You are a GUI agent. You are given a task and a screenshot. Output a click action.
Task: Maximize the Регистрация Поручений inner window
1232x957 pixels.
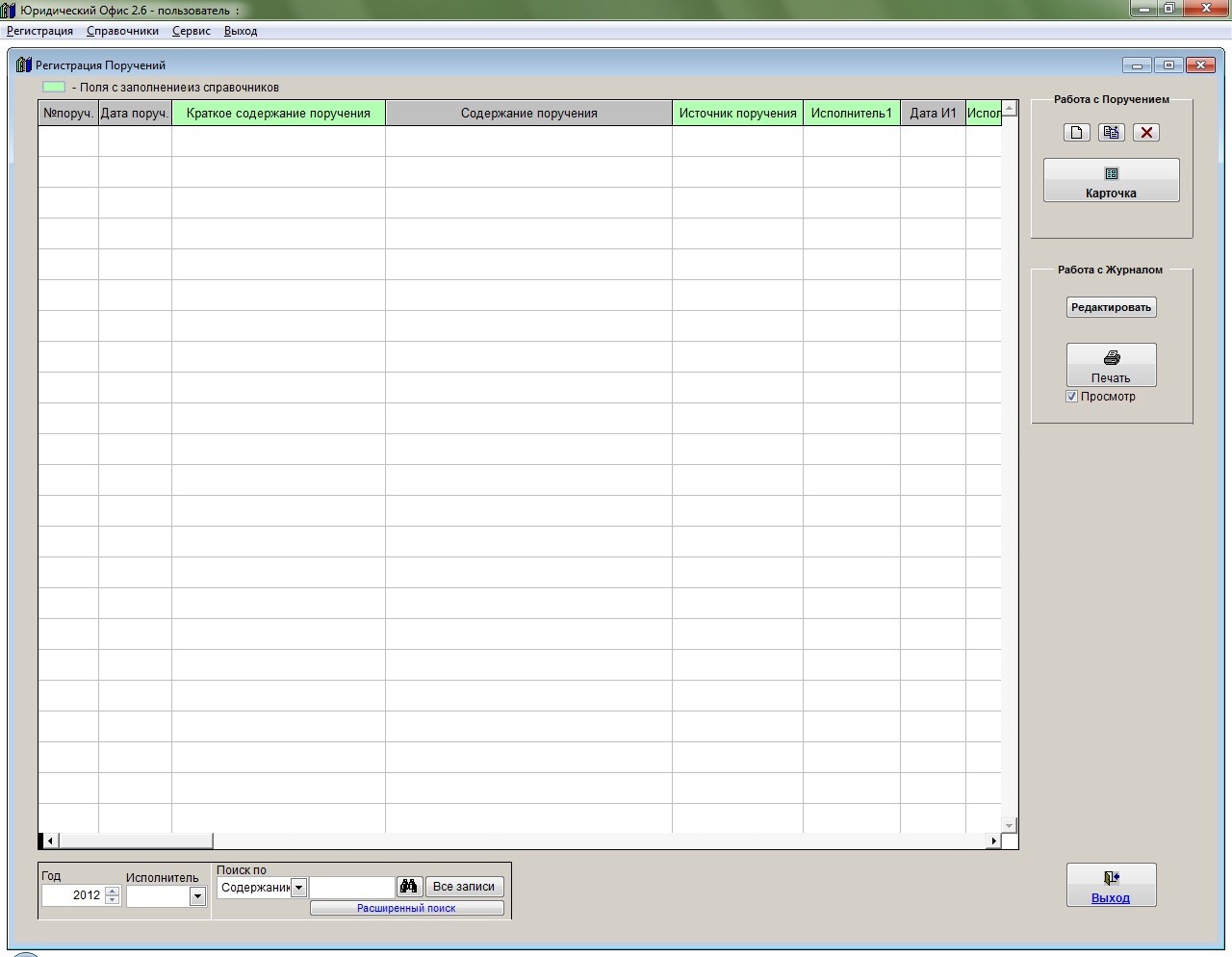tap(1168, 65)
